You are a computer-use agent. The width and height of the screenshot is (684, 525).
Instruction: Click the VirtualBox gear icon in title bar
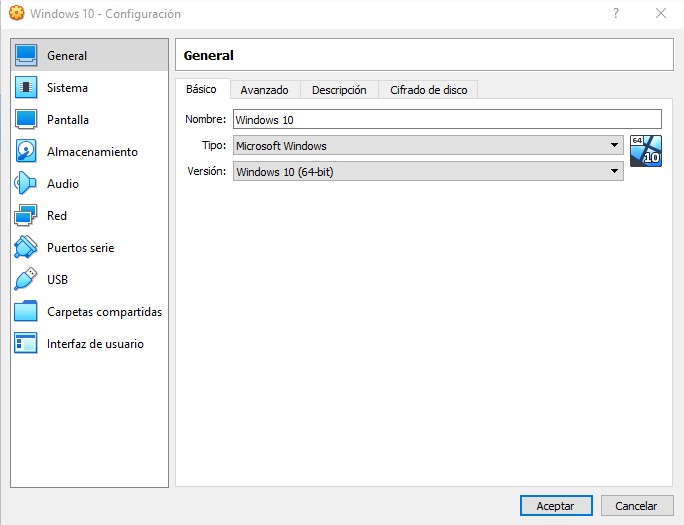tap(17, 13)
